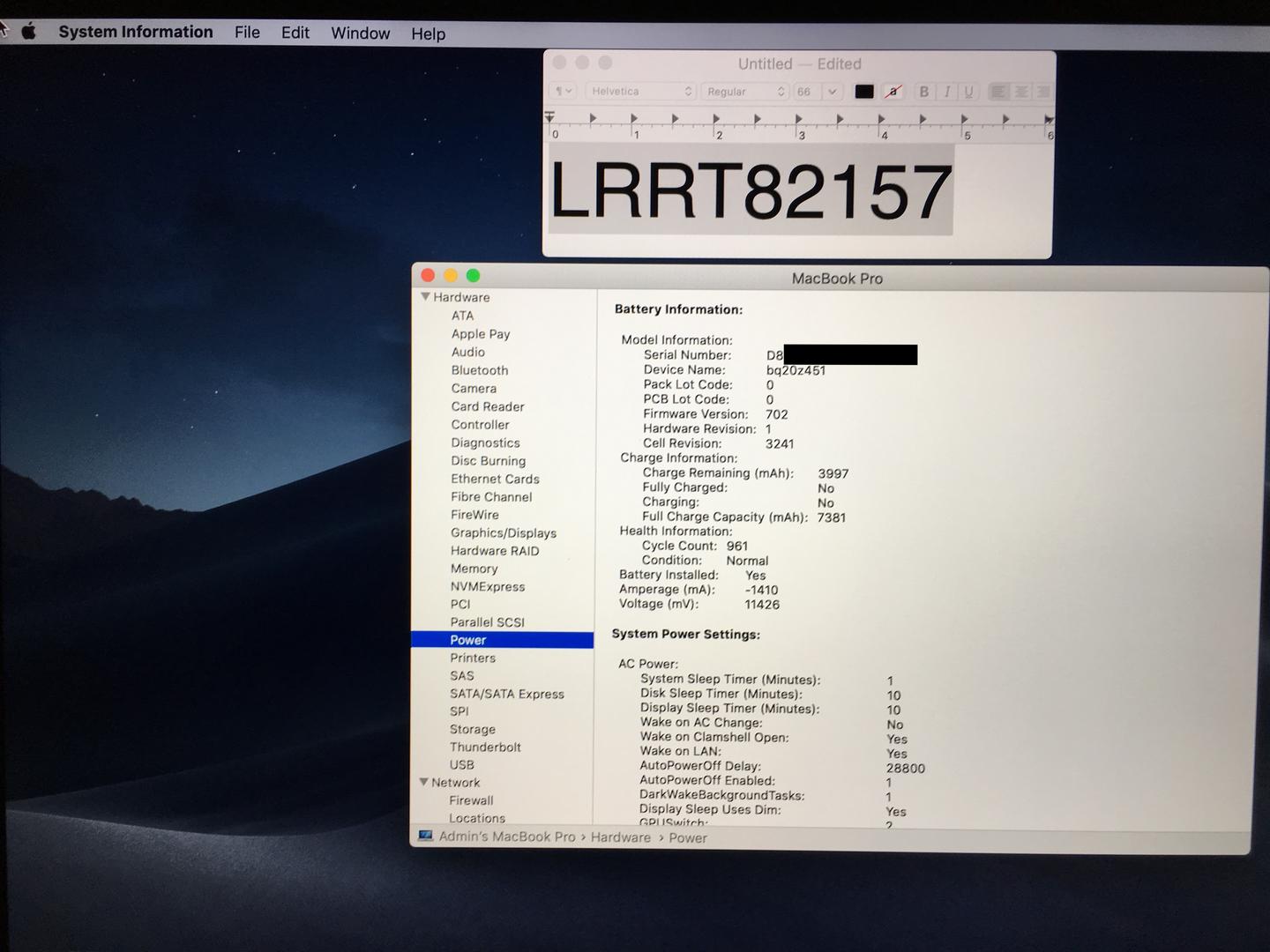The image size is (1270, 952).
Task: Select Locations under Network
Action: point(477,818)
